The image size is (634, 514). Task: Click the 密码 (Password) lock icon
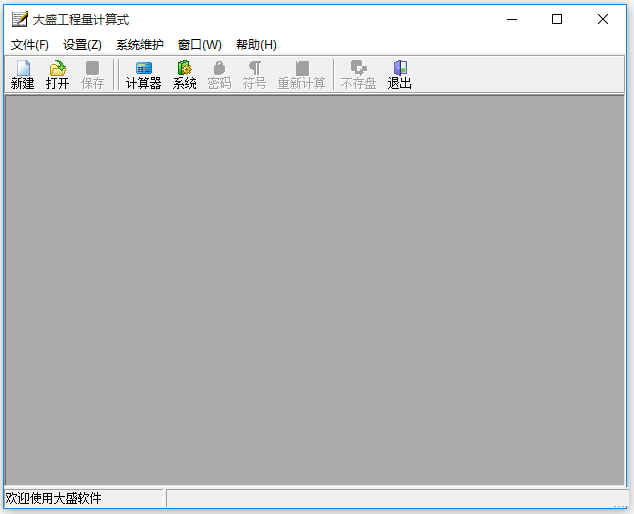tap(219, 75)
